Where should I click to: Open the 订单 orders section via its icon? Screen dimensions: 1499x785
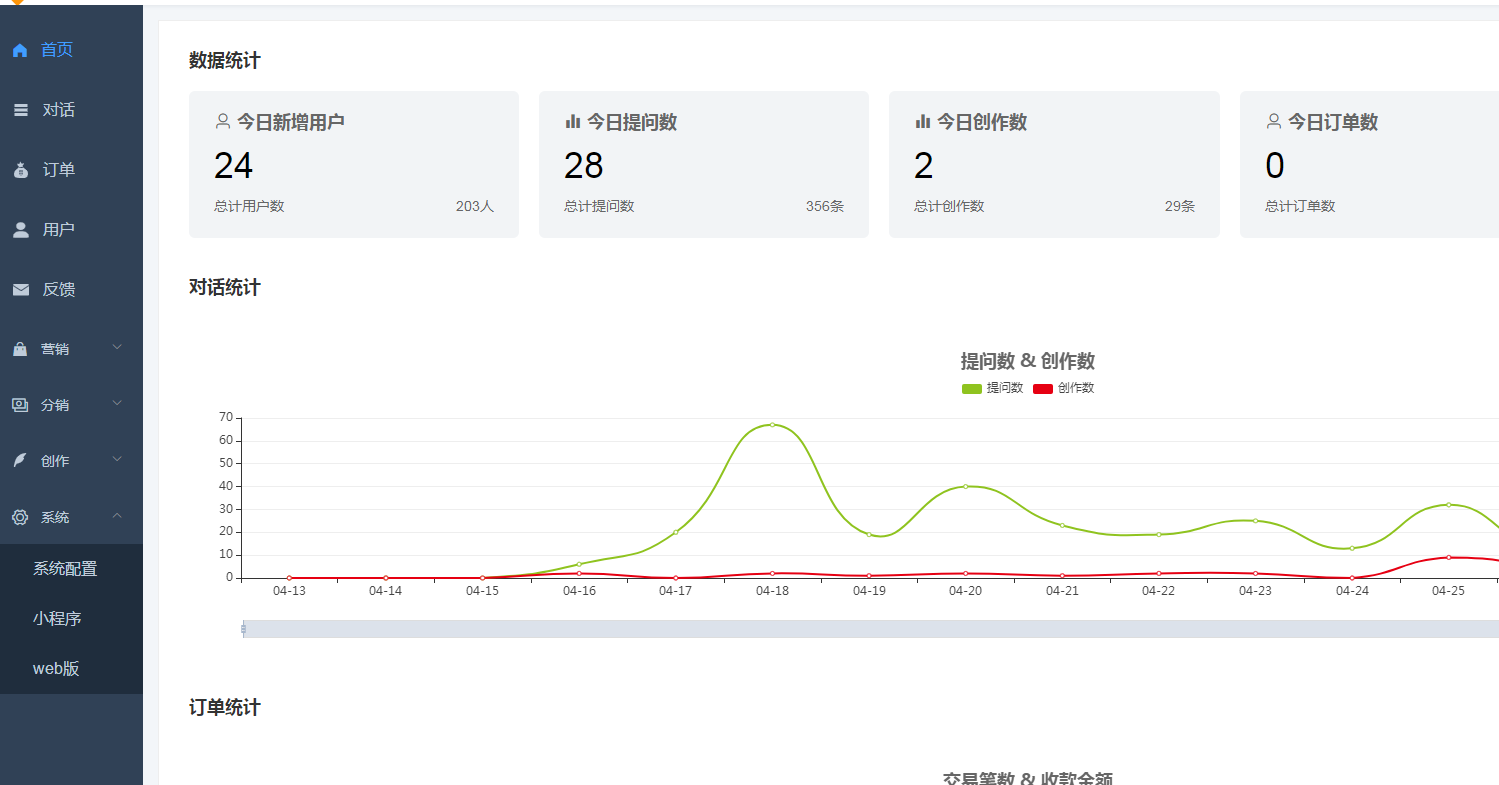(19, 169)
